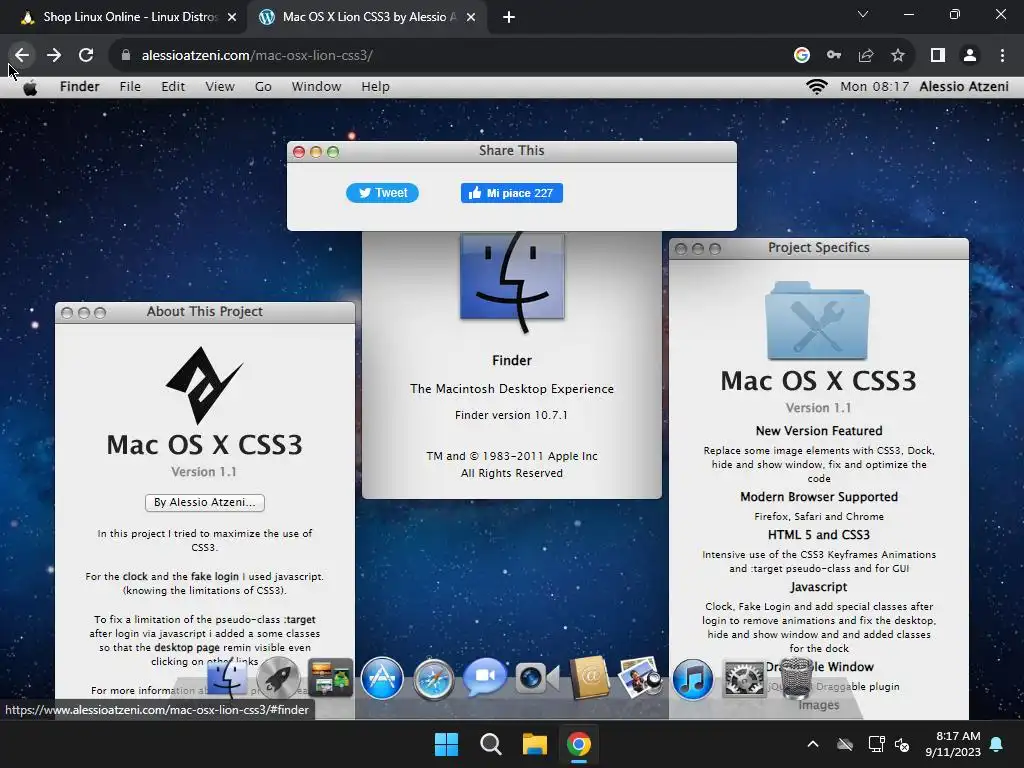Image resolution: width=1024 pixels, height=768 pixels.
Task: Click 'Finder version 10.7.1' text
Action: click(511, 415)
